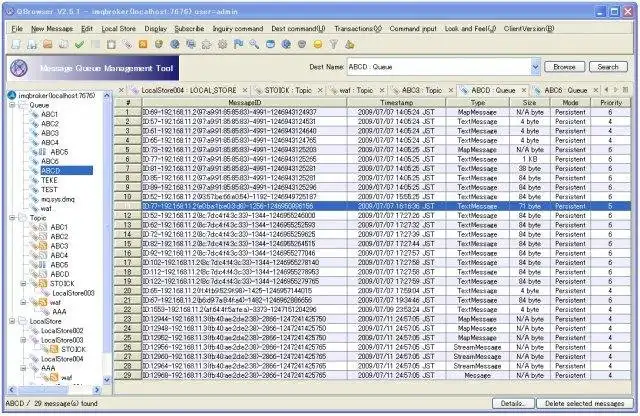Click the monitor/network toolbar icon

pos(190,44)
